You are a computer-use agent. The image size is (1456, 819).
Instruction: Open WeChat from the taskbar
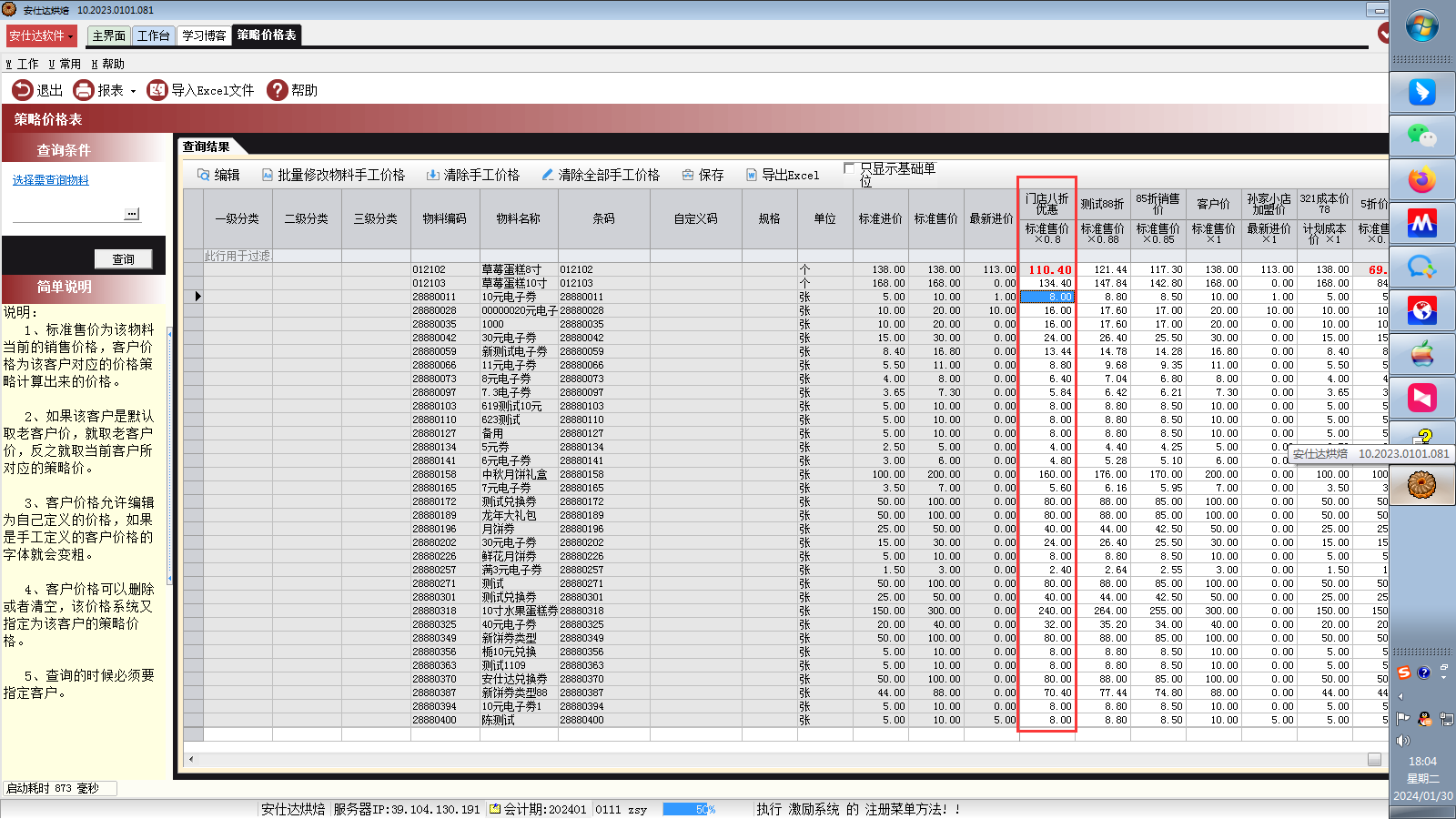click(1422, 136)
